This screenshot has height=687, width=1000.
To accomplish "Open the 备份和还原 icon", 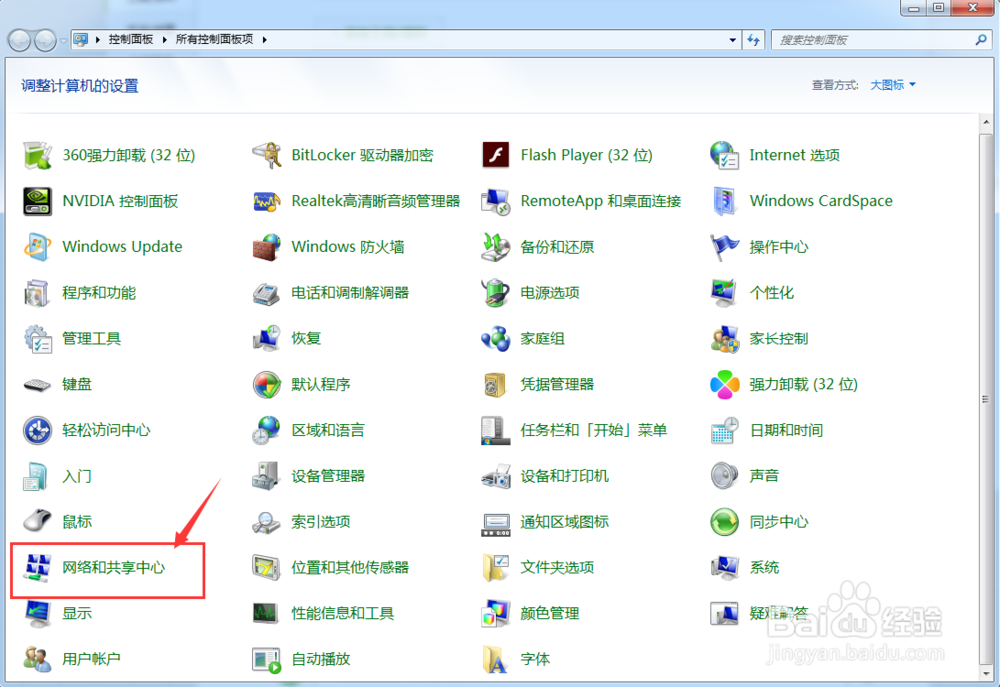I will click(496, 247).
